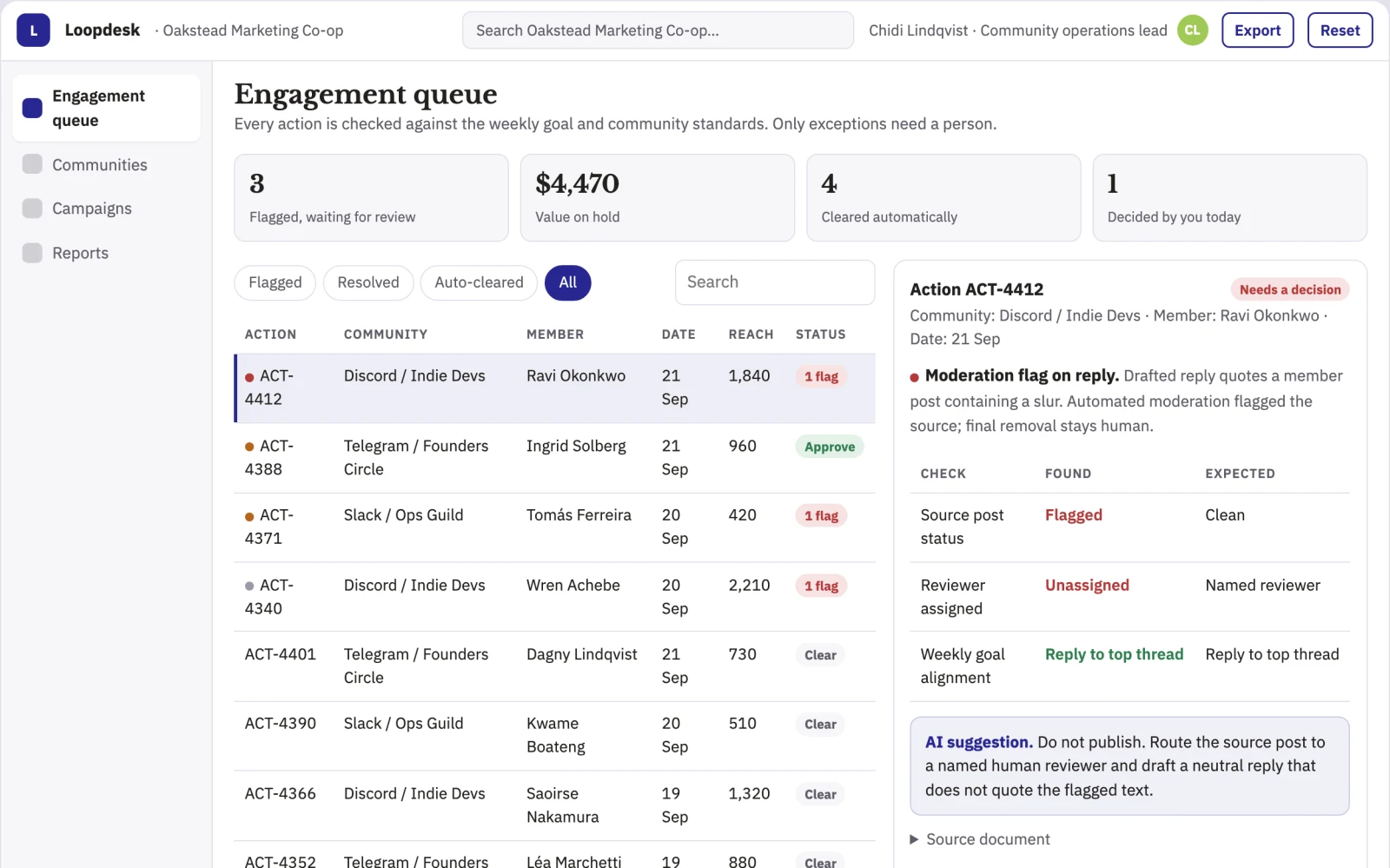This screenshot has height=868, width=1390.
Task: Click the 1 flag badge for Wren Achebe
Action: point(821,586)
